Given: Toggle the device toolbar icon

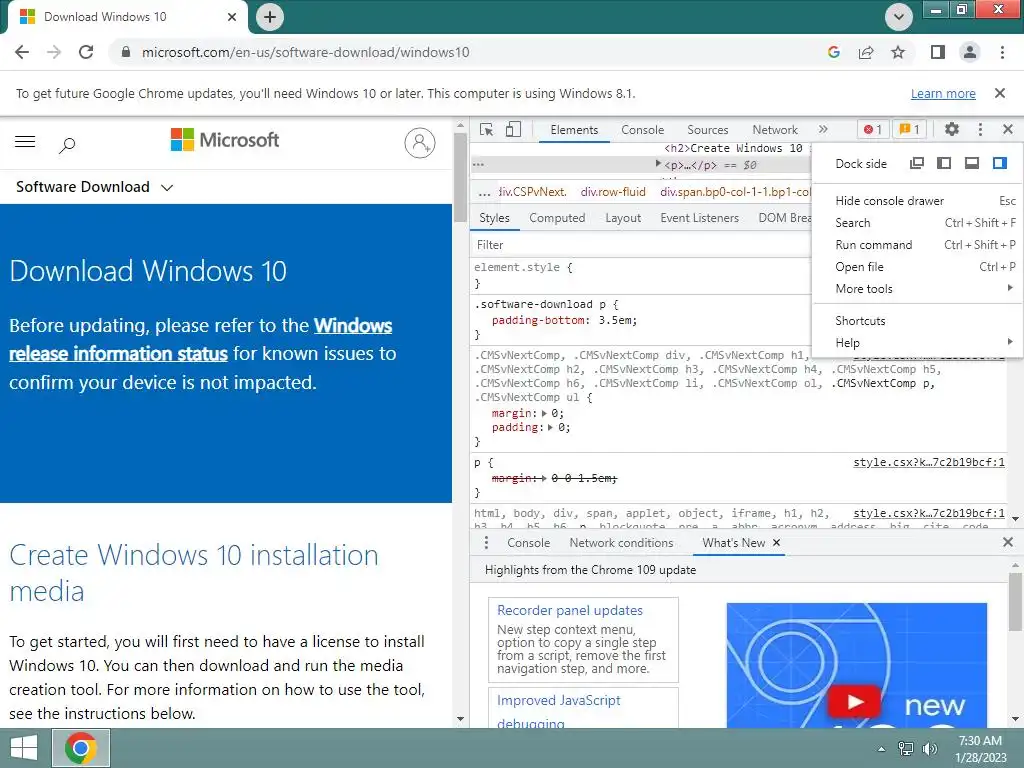Looking at the screenshot, I should [x=513, y=129].
